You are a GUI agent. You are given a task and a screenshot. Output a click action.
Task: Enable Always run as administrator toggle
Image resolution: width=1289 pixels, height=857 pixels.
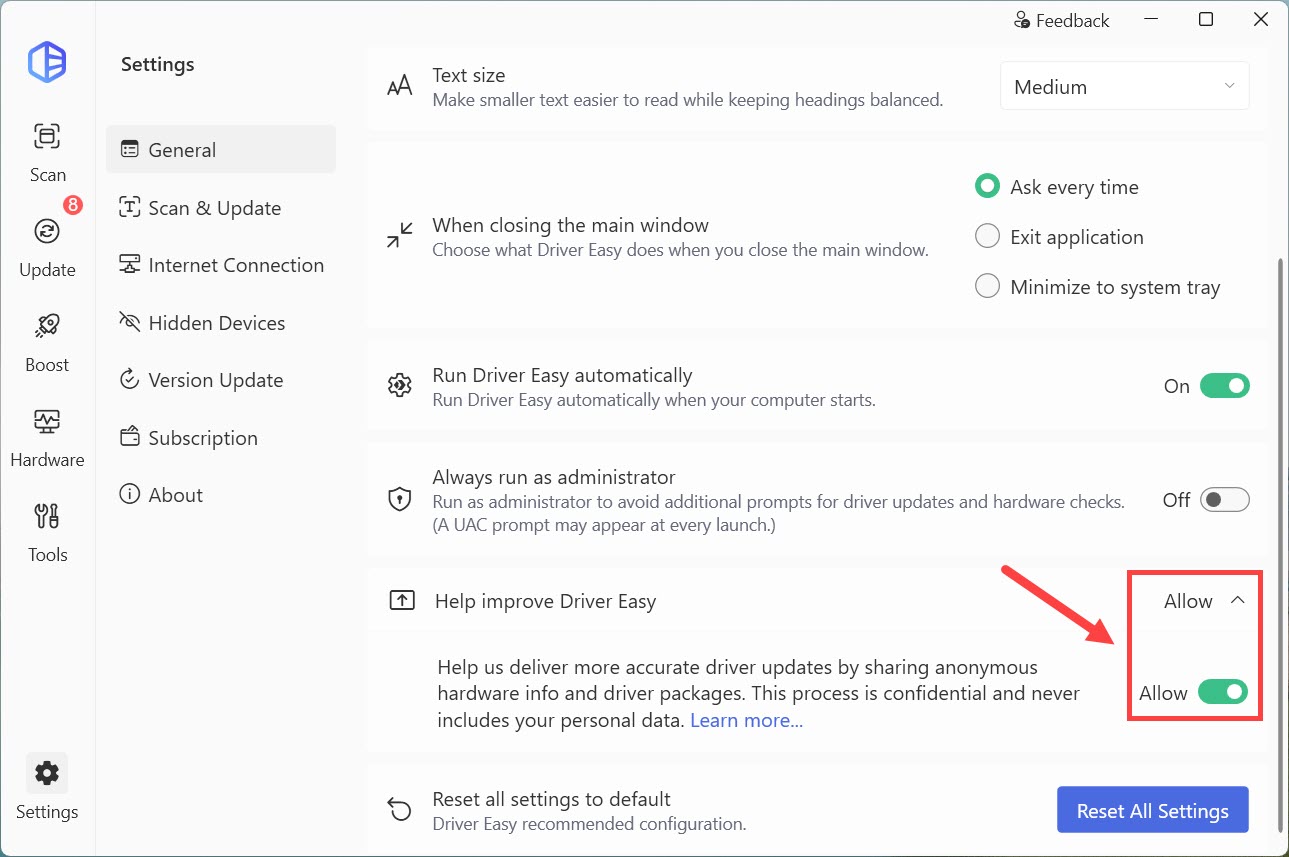pos(1225,500)
